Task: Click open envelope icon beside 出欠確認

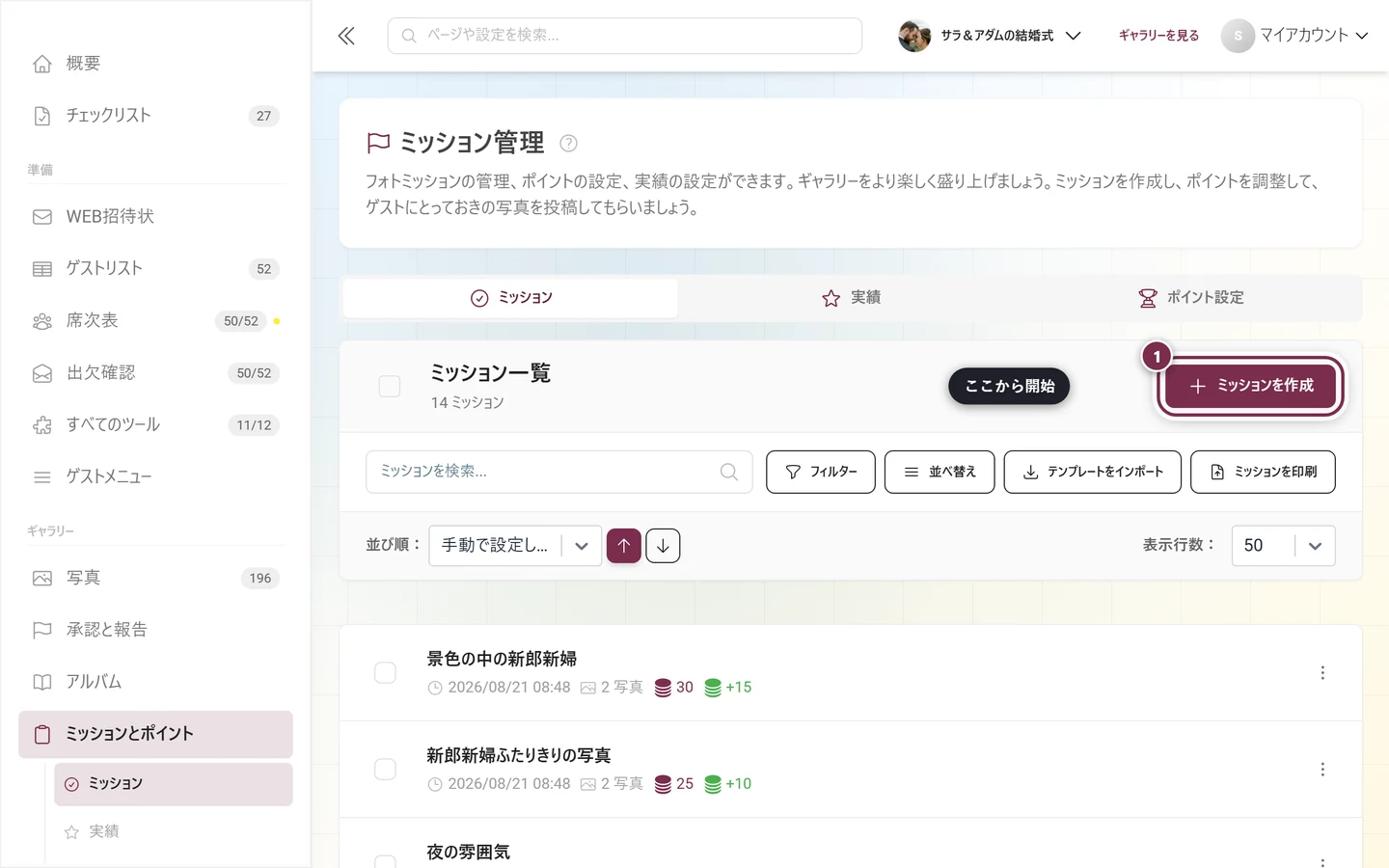Action: point(42,373)
